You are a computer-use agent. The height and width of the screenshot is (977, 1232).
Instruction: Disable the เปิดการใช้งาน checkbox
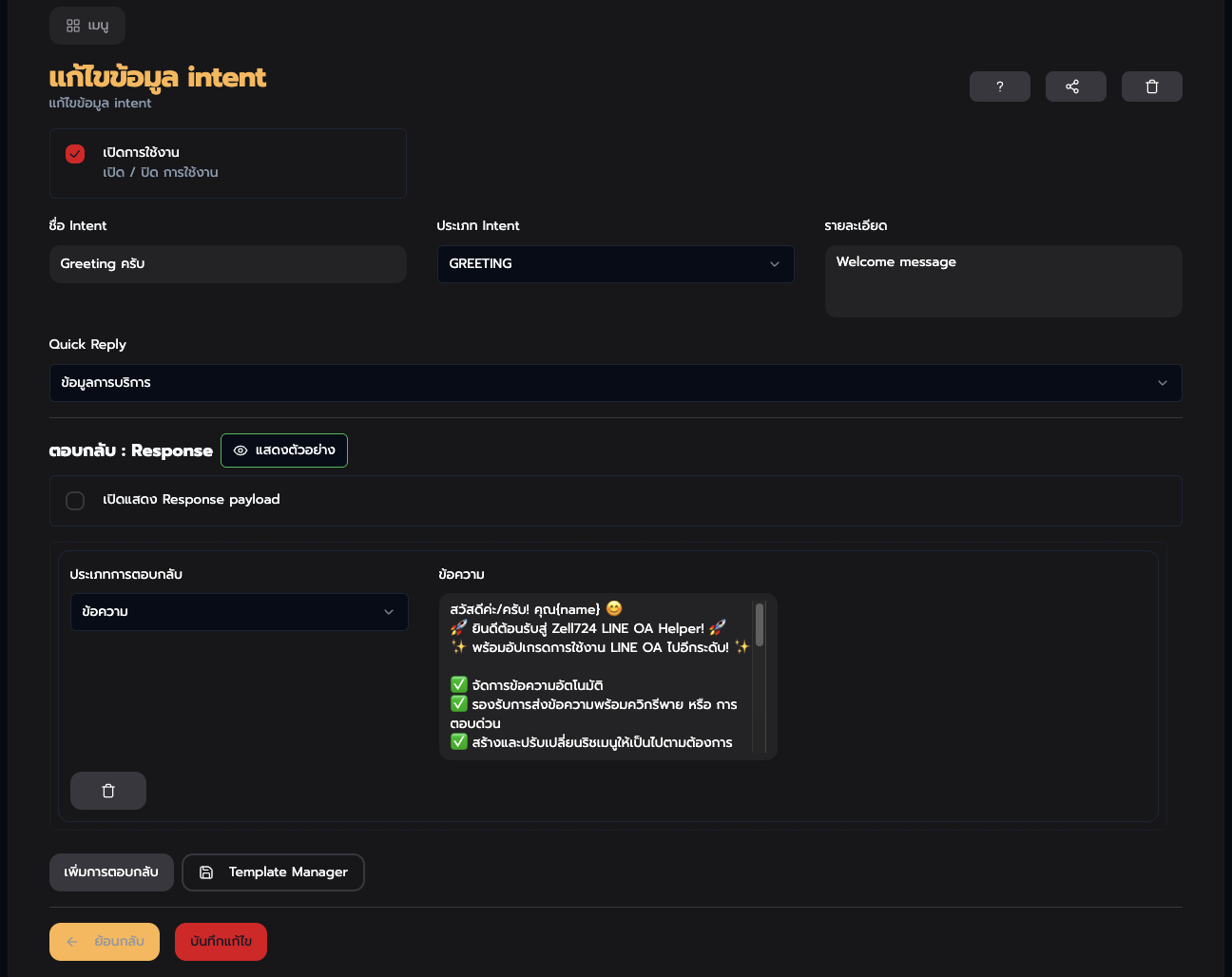[75, 154]
